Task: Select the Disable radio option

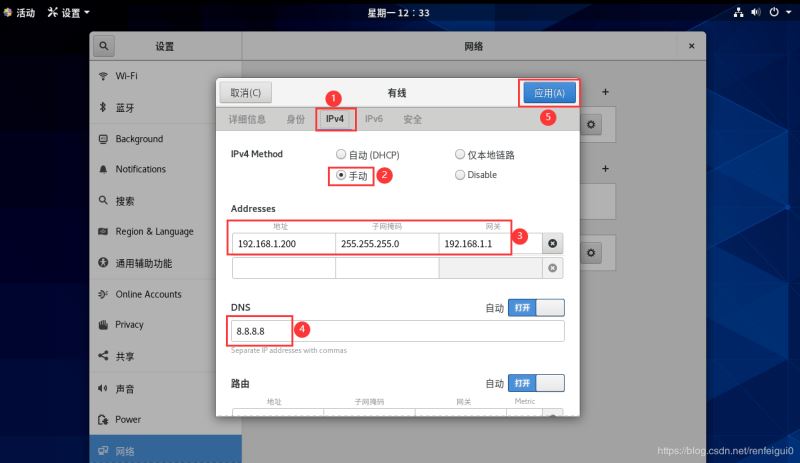Action: 460,175
